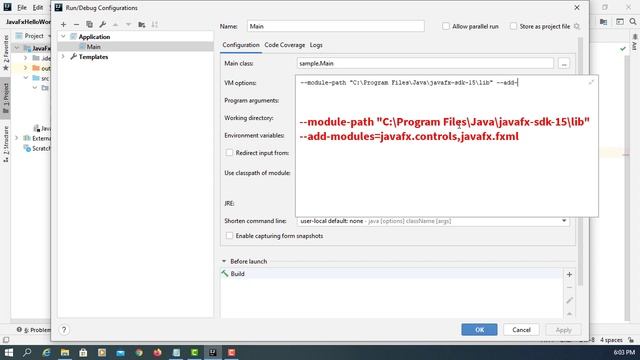
Task: Open the red recorder app in taskbar
Action: [x=231, y=352]
